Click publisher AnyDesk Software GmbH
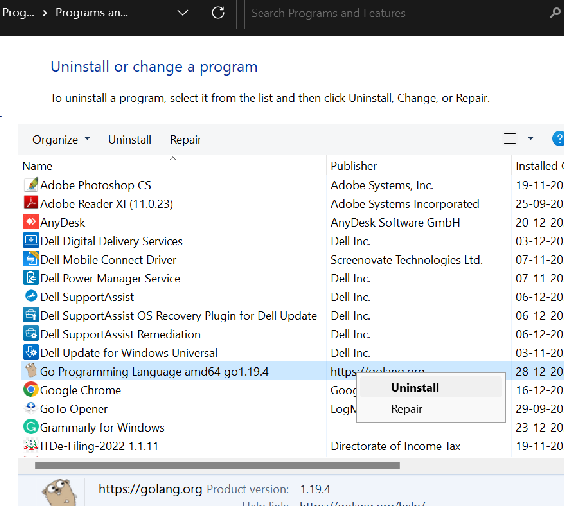The width and height of the screenshot is (564, 506). pyautogui.click(x=395, y=223)
